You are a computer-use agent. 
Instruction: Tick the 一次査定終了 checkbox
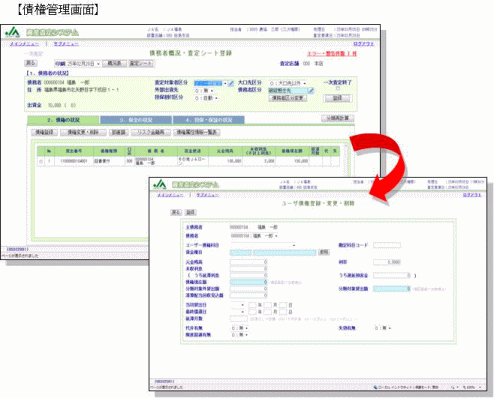pos(338,89)
